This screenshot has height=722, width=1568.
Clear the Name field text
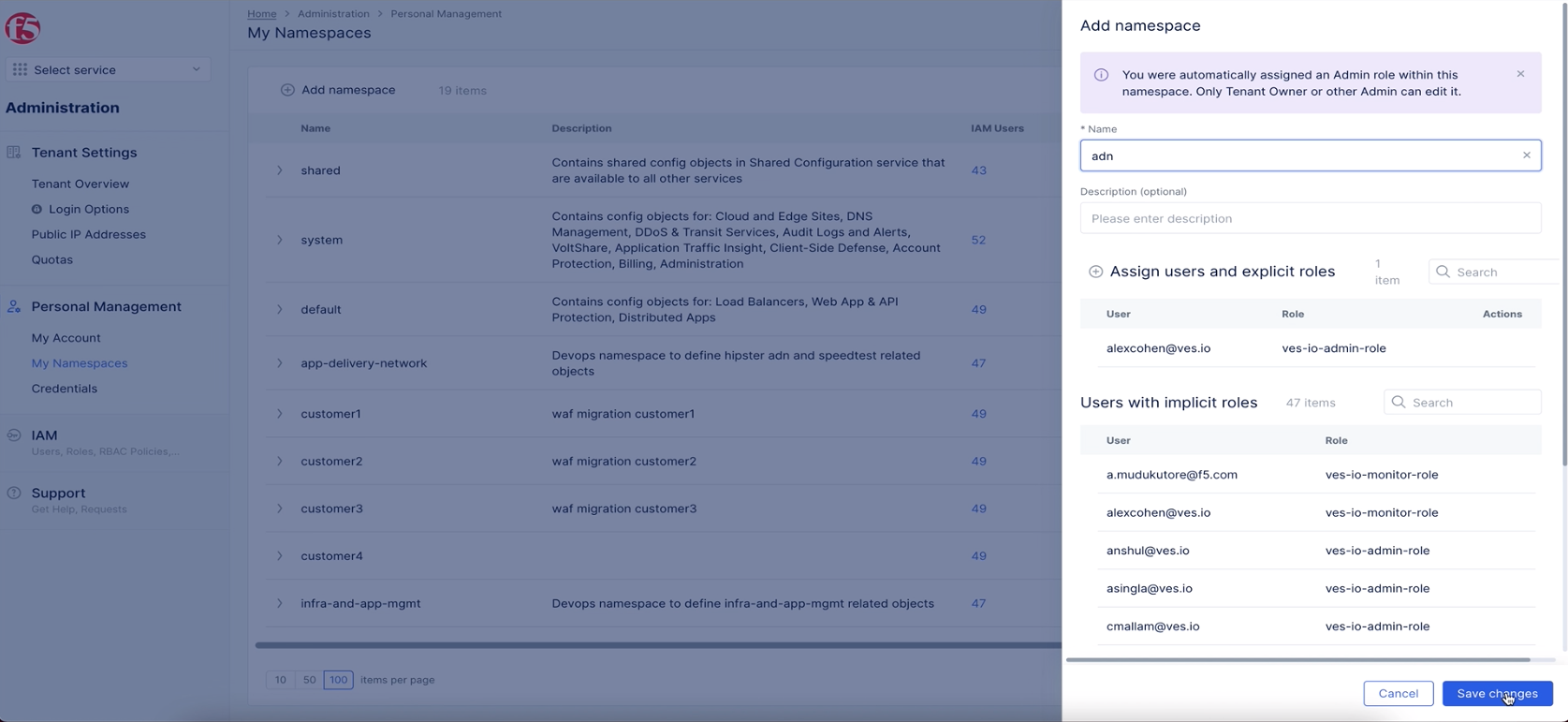point(1526,155)
